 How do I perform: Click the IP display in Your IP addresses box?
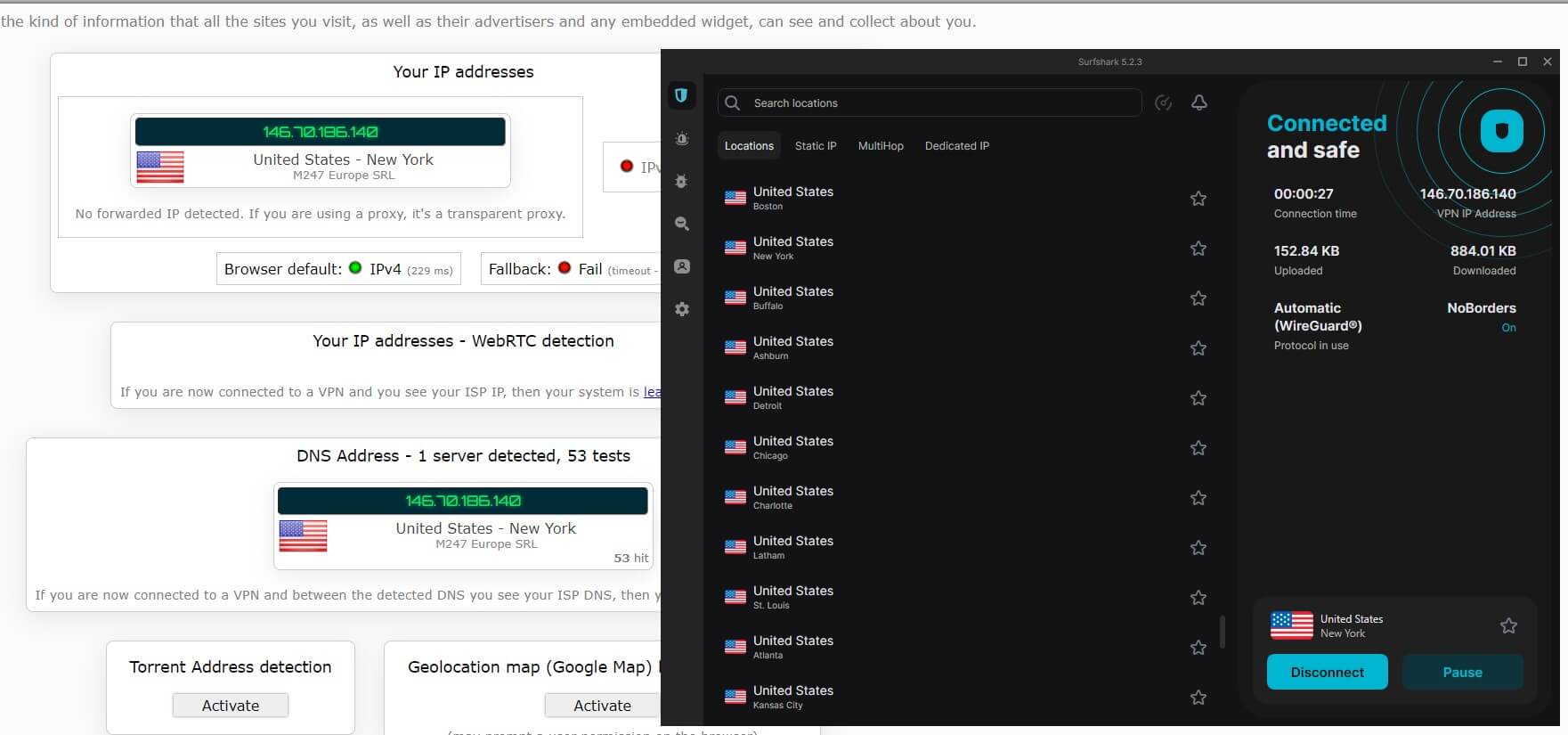tap(321, 132)
